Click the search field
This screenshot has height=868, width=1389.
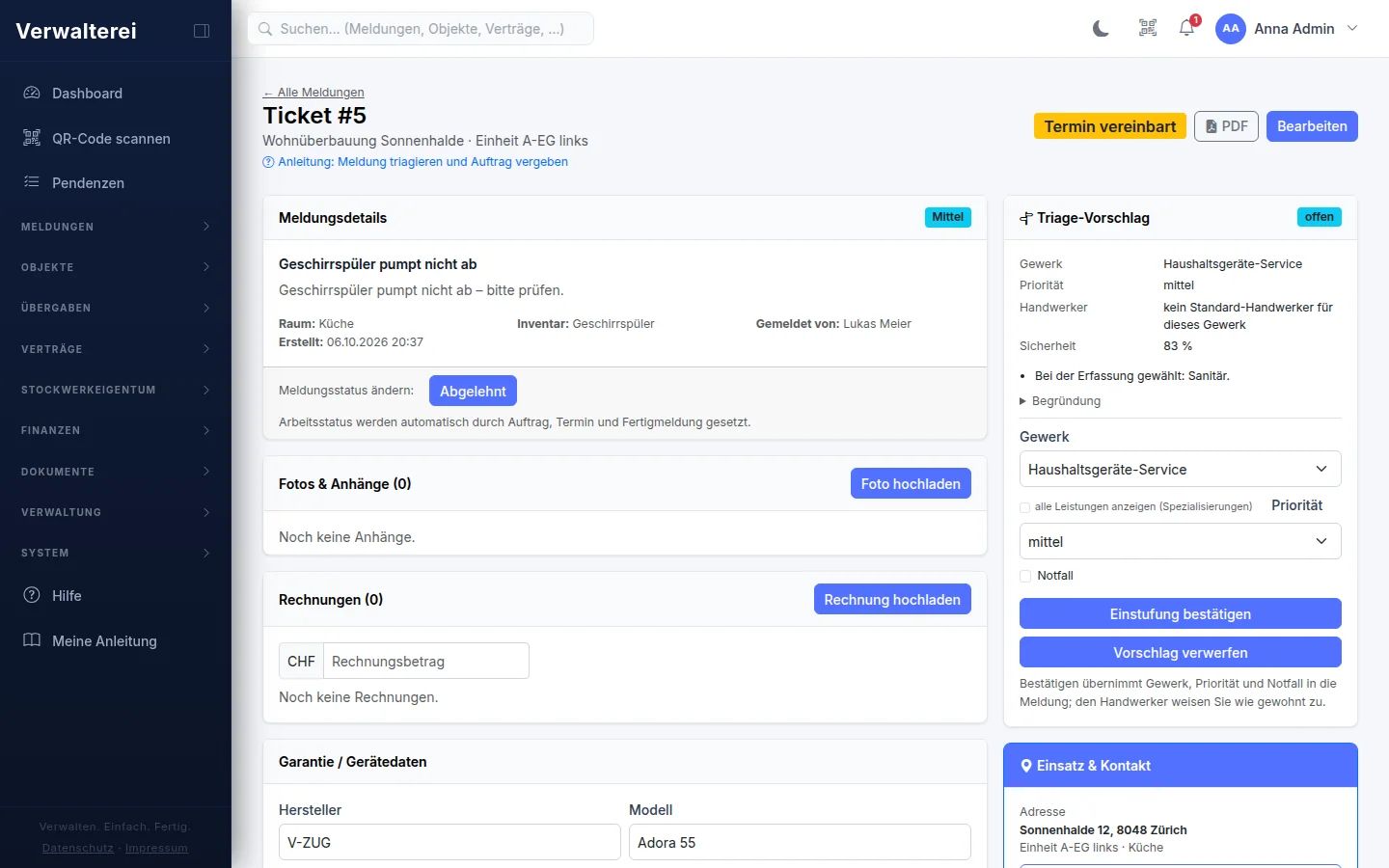click(x=421, y=29)
